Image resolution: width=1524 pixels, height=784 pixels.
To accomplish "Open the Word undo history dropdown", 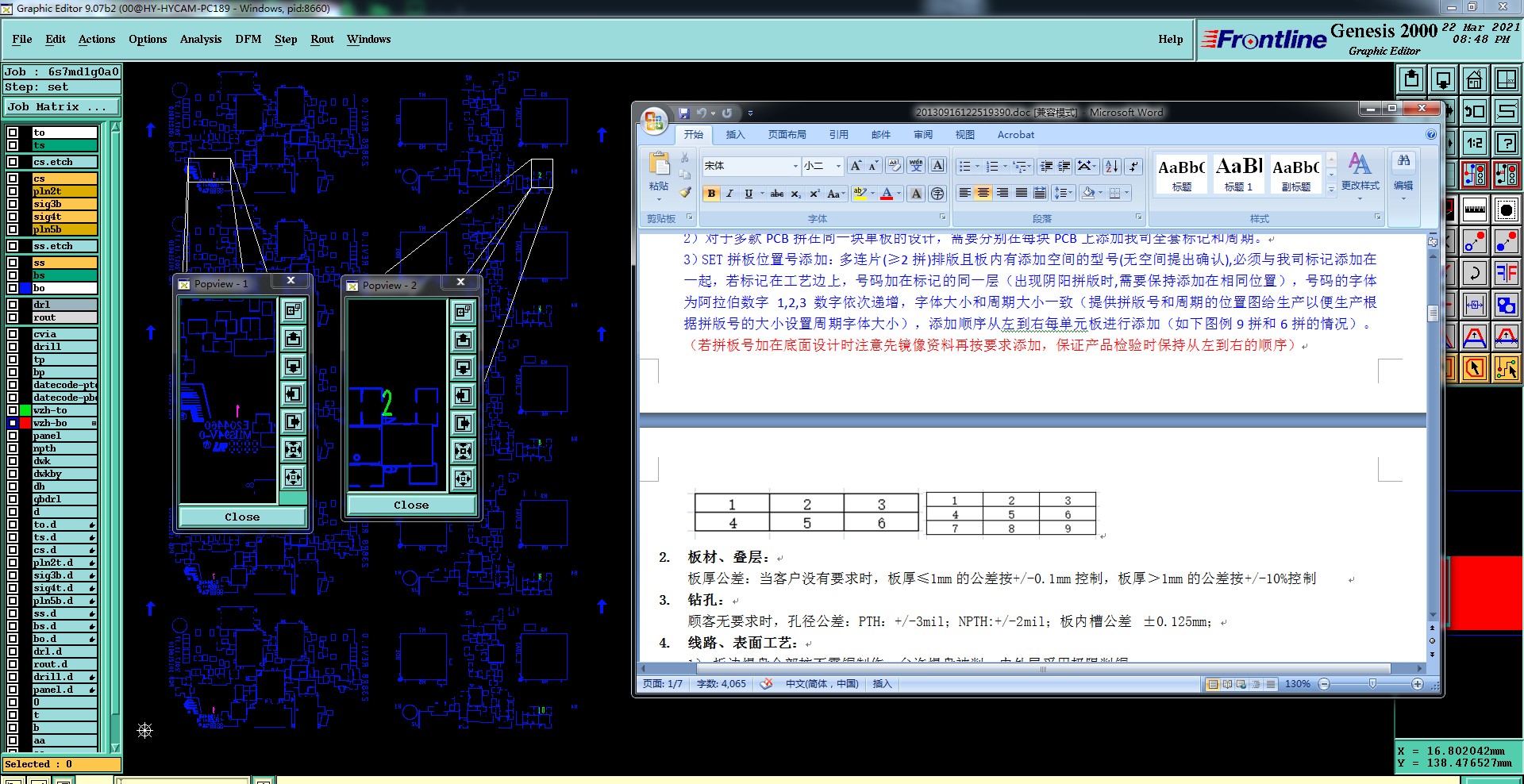I will 713,113.
